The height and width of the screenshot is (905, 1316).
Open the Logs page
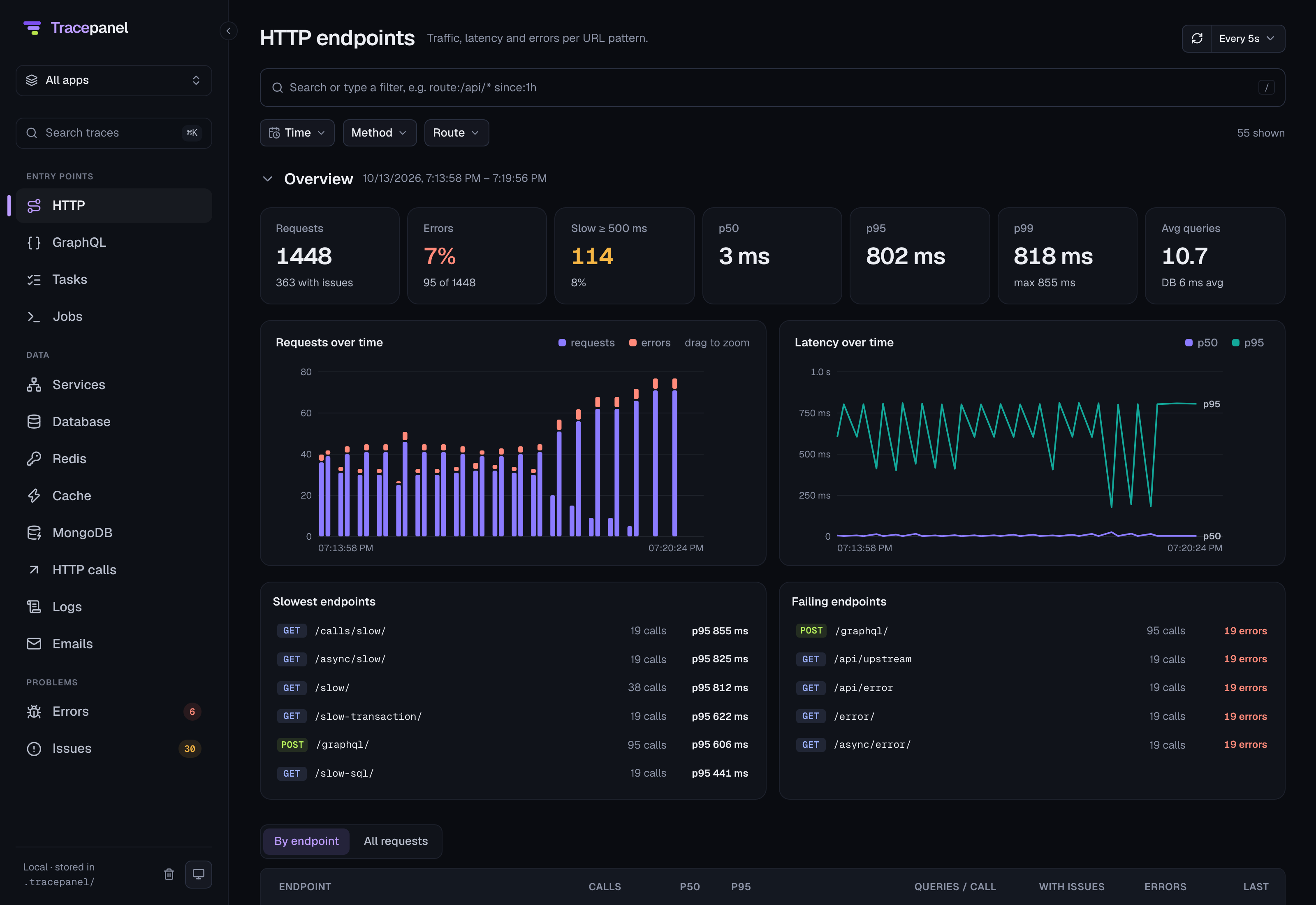pos(114,607)
